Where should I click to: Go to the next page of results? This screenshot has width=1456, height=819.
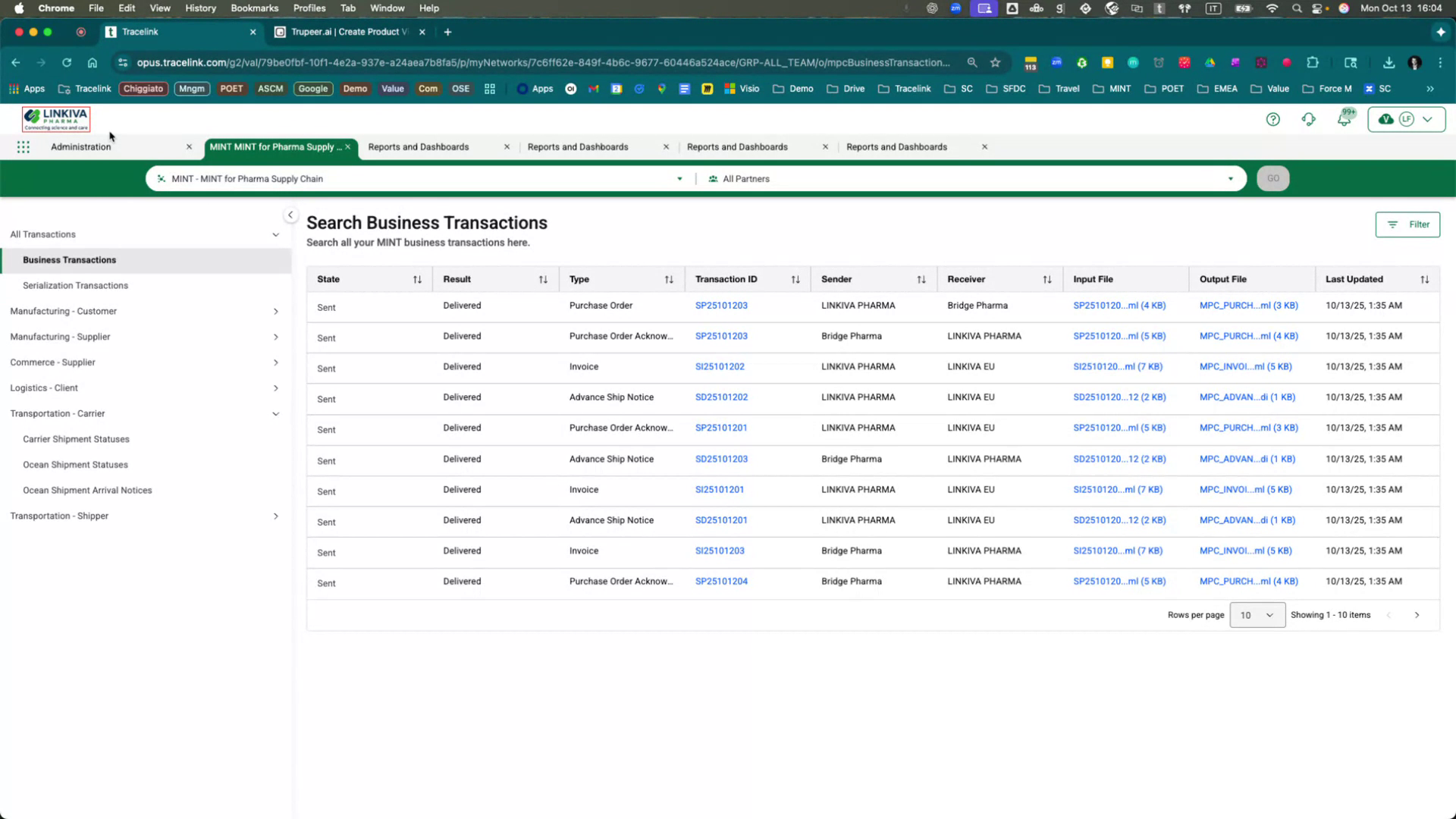(x=1417, y=615)
